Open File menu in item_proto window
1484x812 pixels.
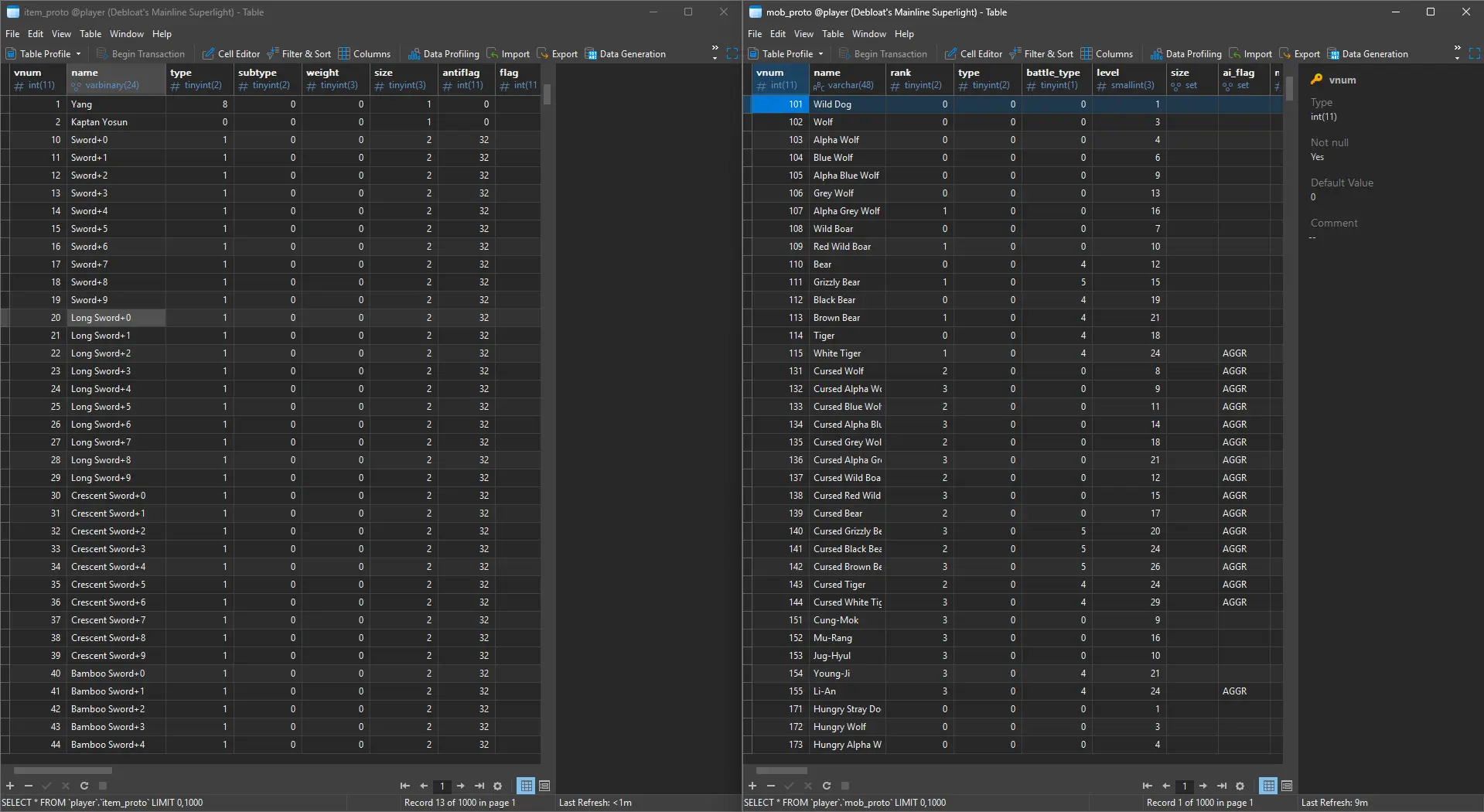pos(12,34)
